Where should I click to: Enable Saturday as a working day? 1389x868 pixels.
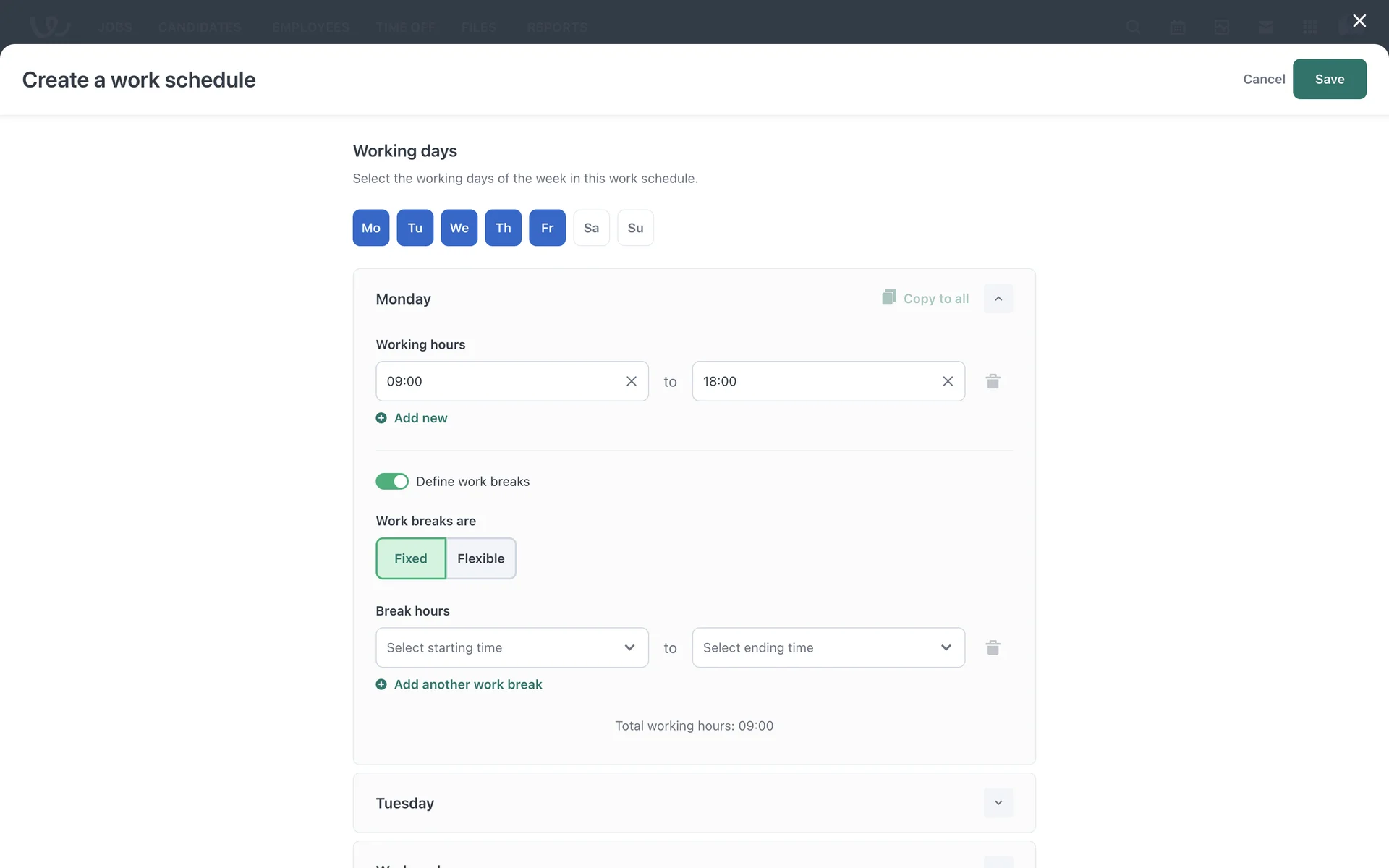pyautogui.click(x=591, y=228)
